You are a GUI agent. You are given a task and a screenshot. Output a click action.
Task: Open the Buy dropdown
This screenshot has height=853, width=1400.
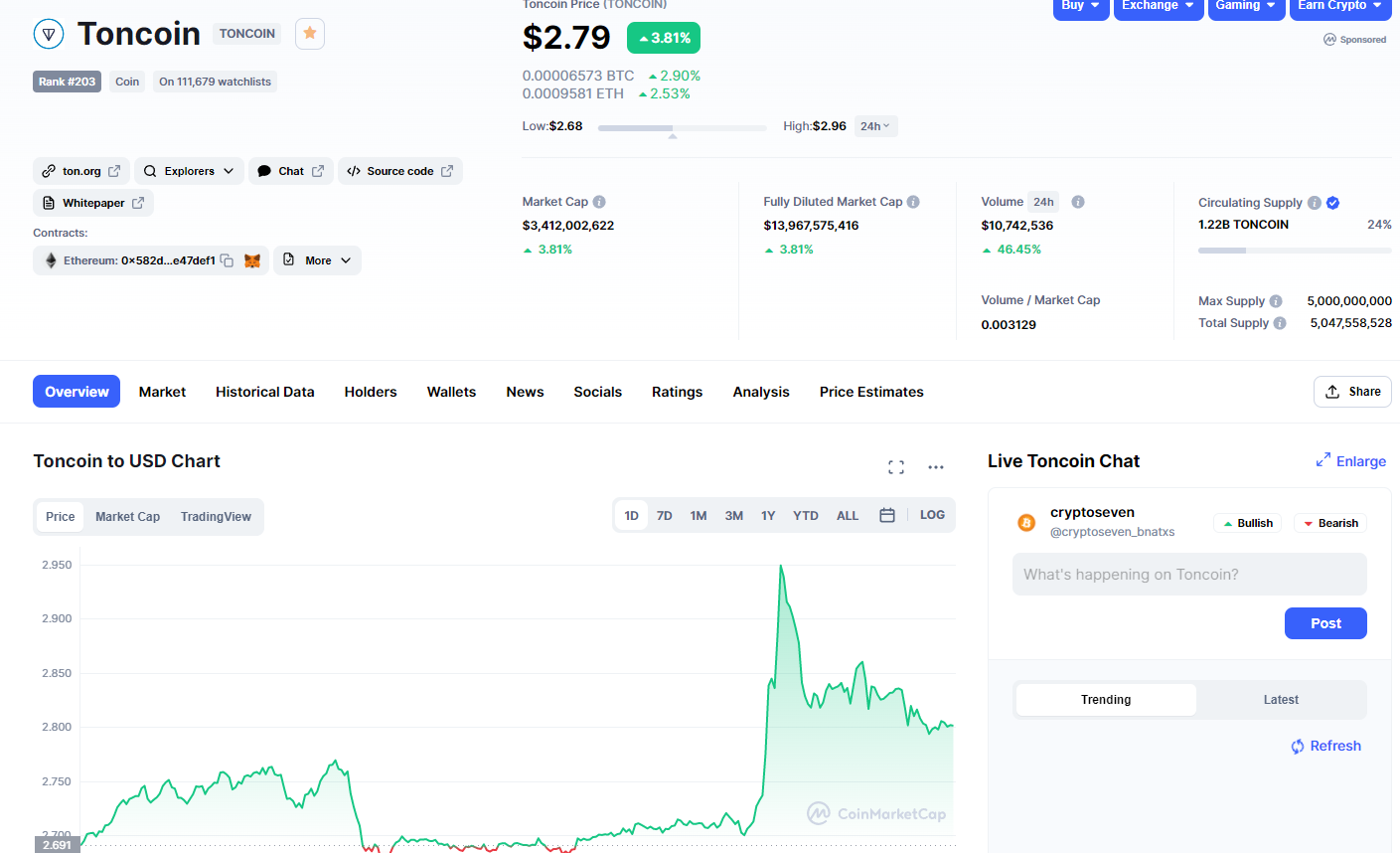click(1081, 8)
